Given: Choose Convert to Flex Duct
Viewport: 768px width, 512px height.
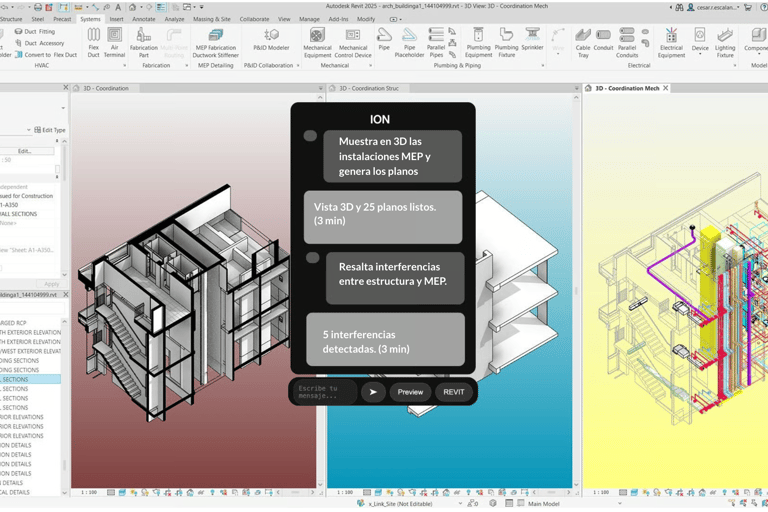Looking at the screenshot, I should click(46, 55).
